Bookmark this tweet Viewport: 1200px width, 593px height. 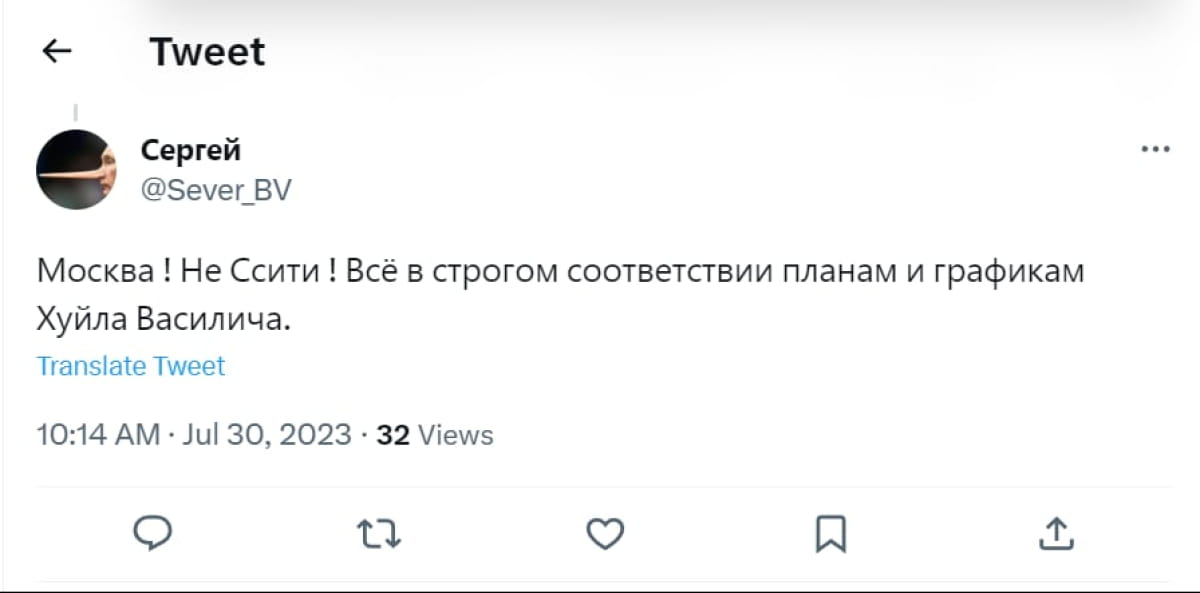pyautogui.click(x=831, y=533)
